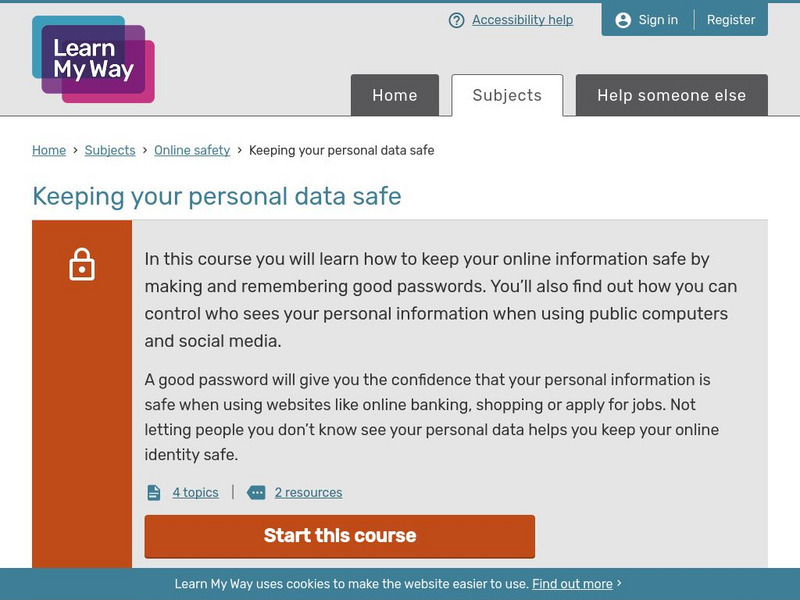800x600 pixels.
Task: Click the resources icon next to 2 resources
Action: pos(256,493)
